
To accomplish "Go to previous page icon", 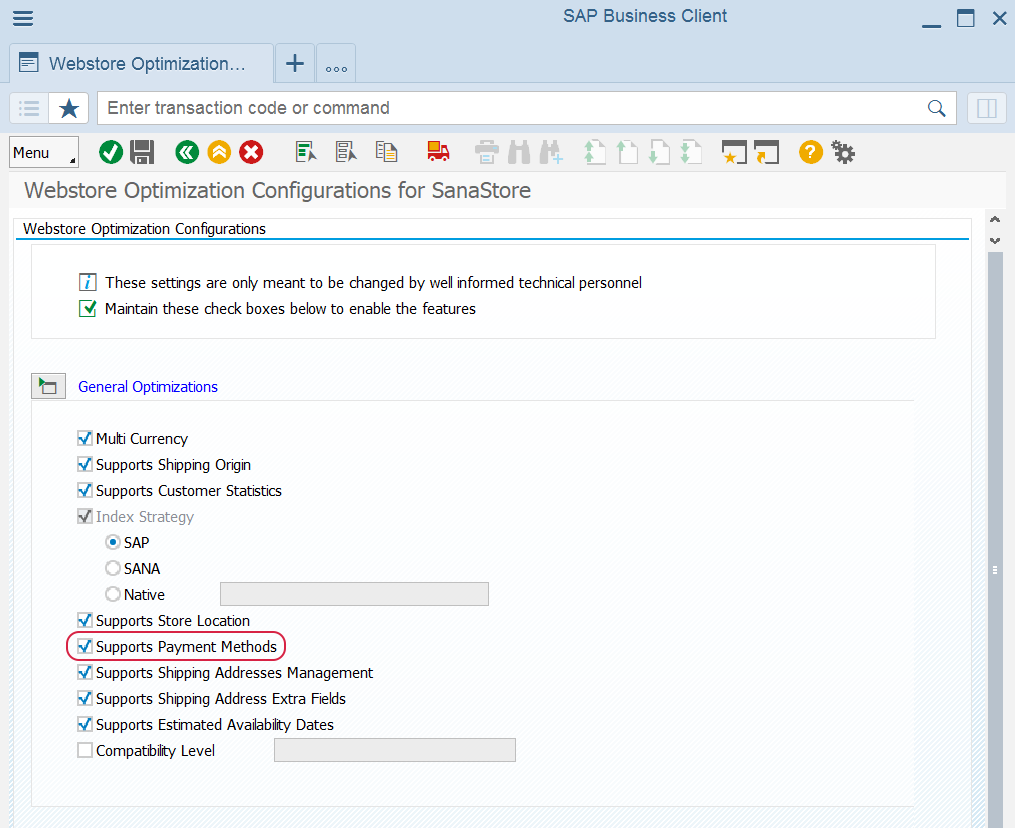I will point(627,153).
